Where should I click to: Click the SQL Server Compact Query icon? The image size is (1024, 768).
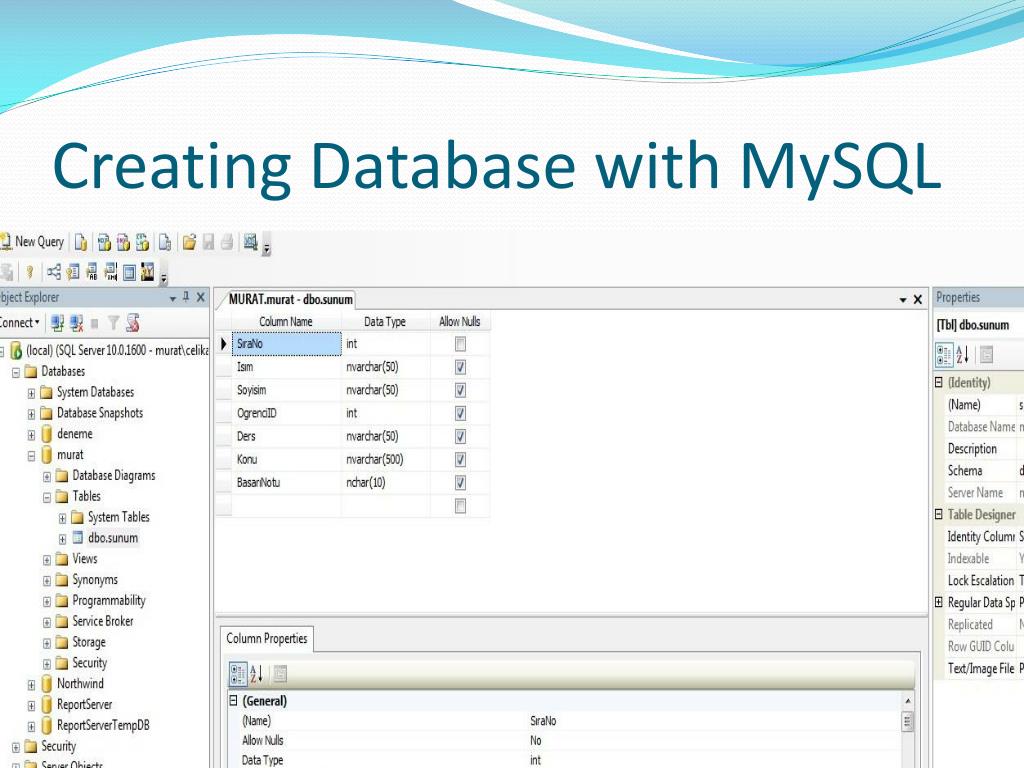[x=165, y=242]
